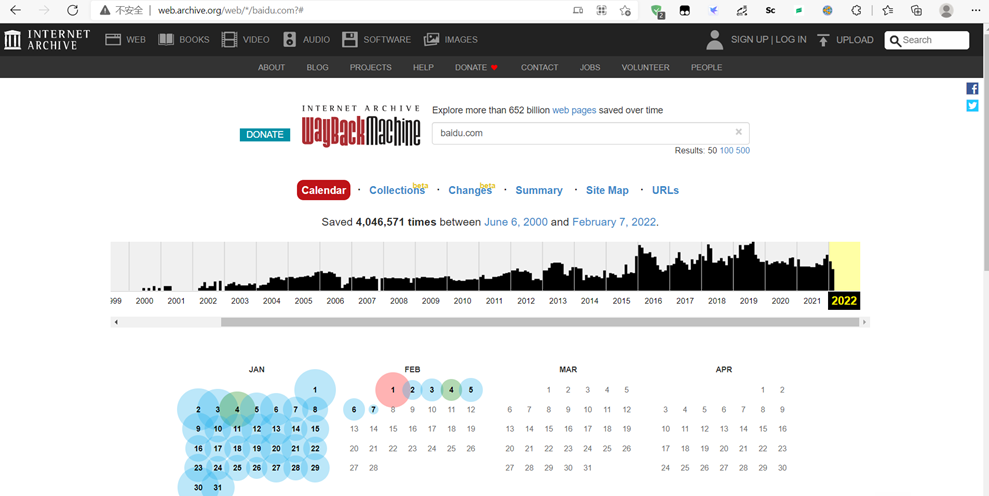This screenshot has width=989, height=496.
Task: Select the Calendar tab
Action: (324, 190)
